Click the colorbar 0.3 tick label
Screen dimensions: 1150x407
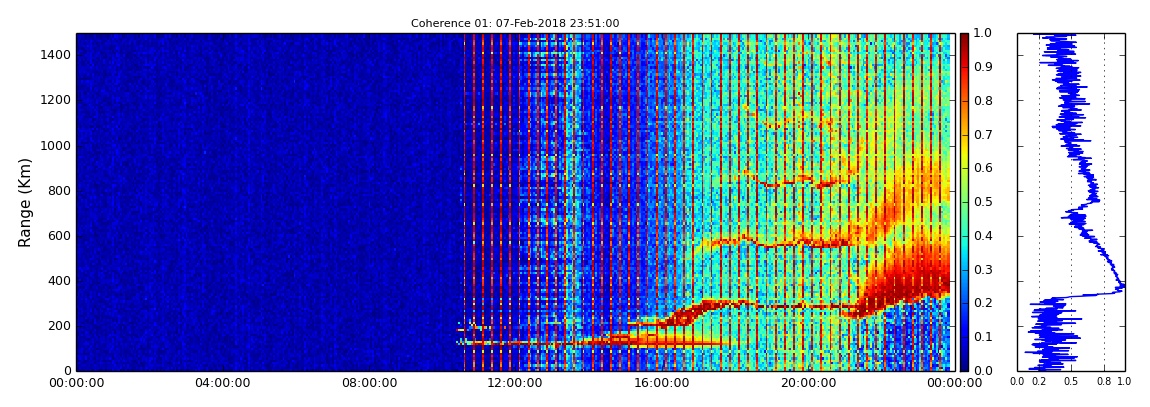981,269
